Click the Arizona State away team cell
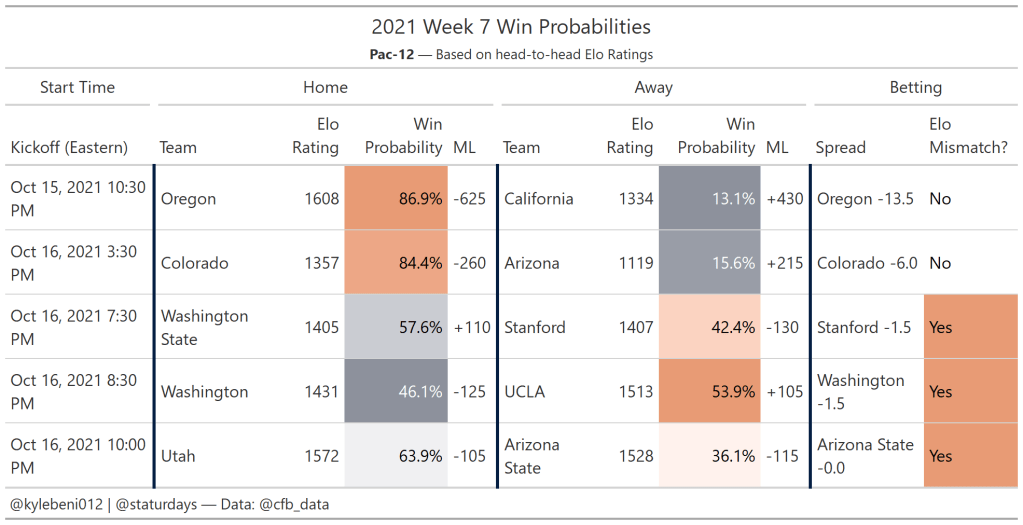 [532, 456]
